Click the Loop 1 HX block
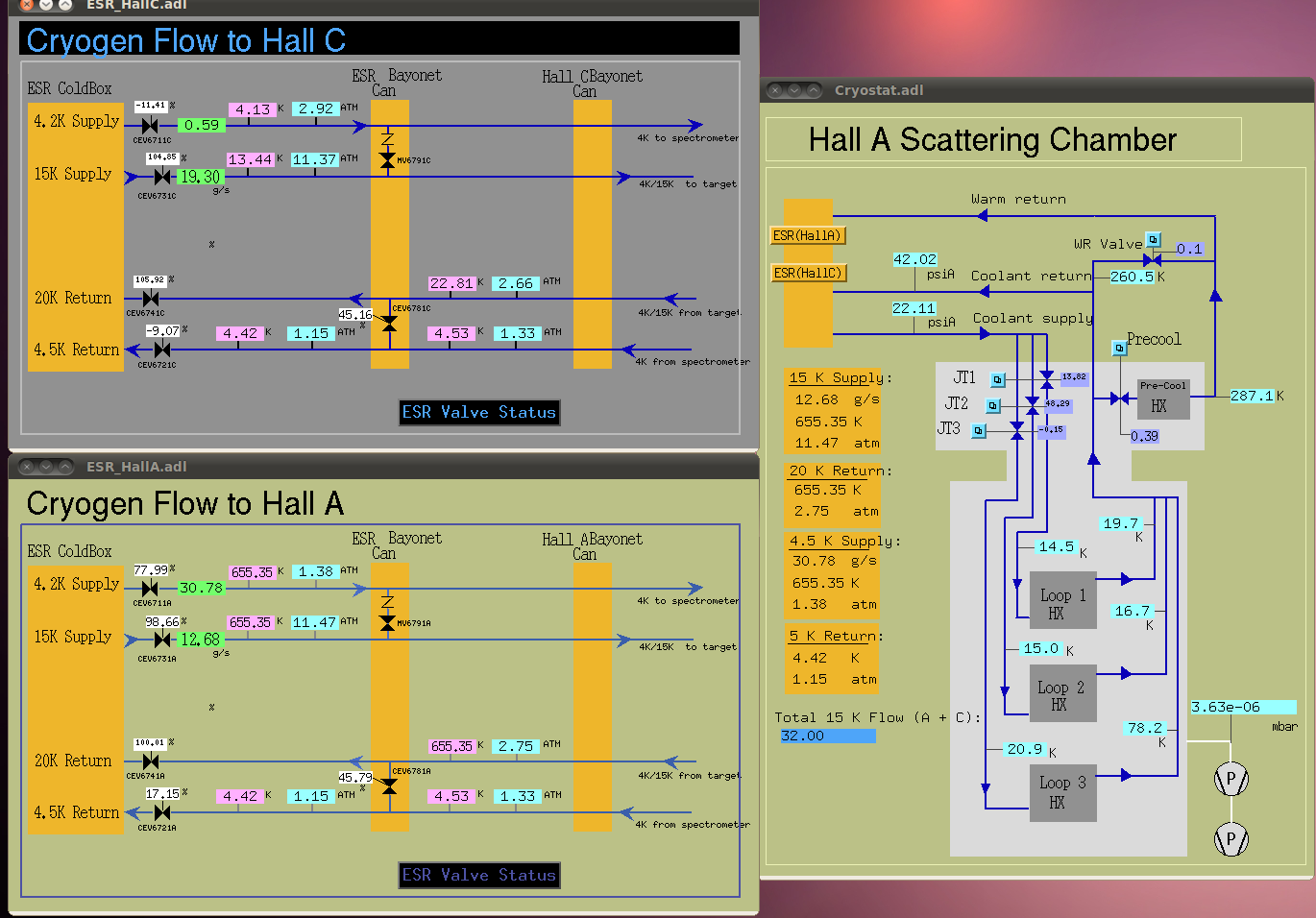 click(x=1062, y=601)
